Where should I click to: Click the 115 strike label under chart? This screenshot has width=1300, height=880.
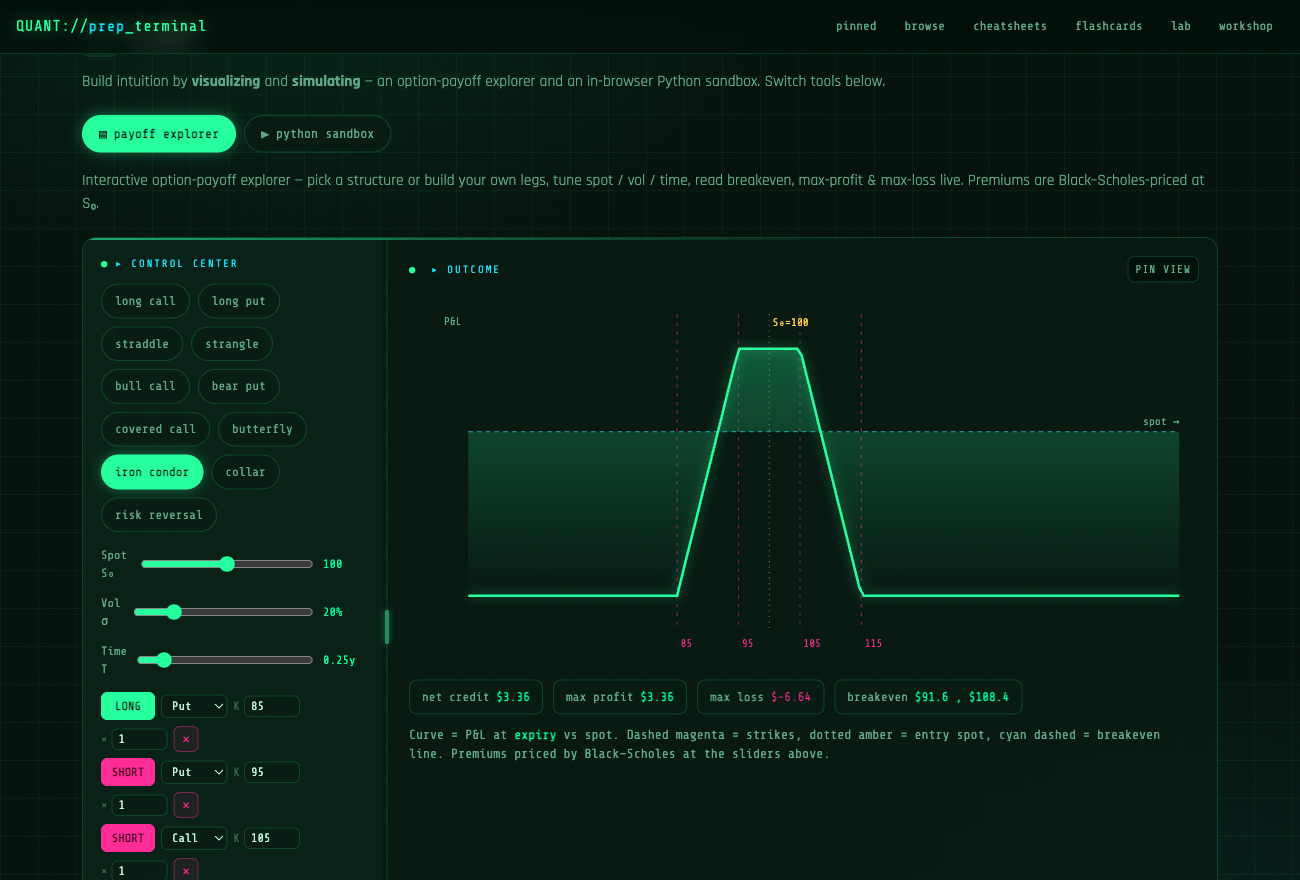pyautogui.click(x=873, y=644)
